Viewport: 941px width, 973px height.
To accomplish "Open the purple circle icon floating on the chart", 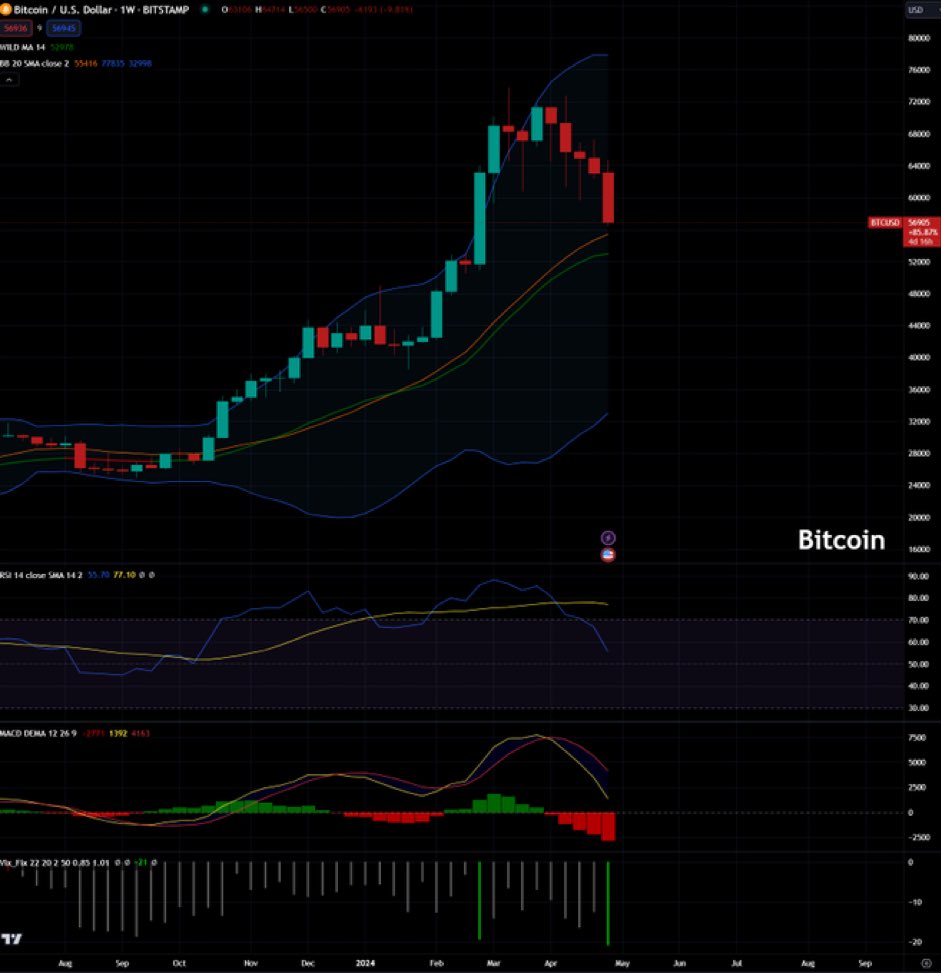I will pyautogui.click(x=607, y=536).
